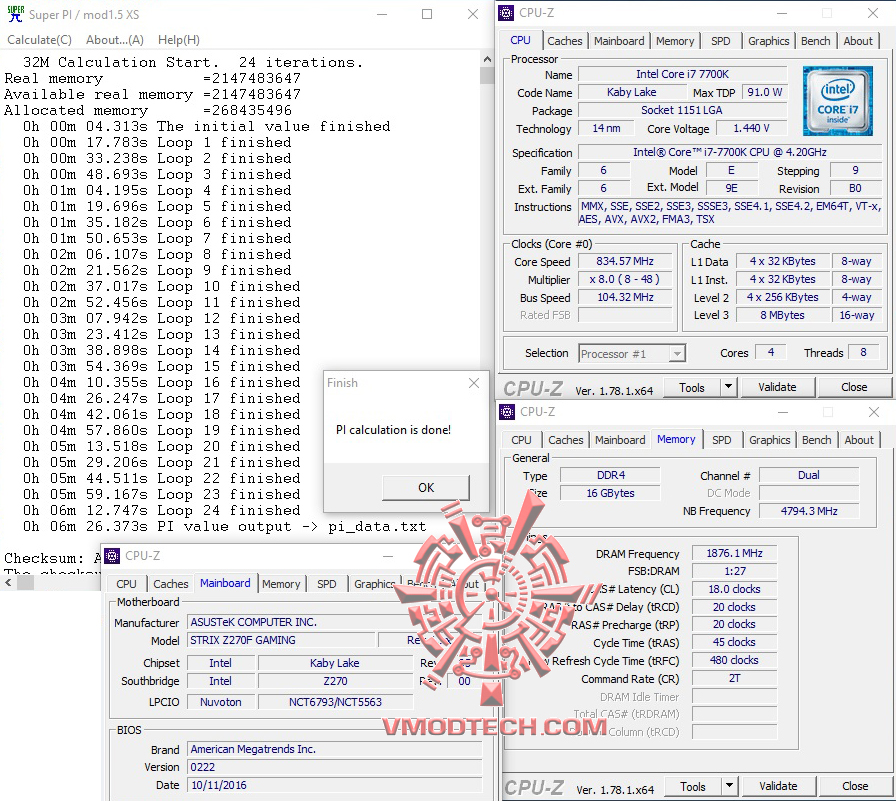
Task: Click OK in the Finish dialog
Action: click(x=426, y=488)
